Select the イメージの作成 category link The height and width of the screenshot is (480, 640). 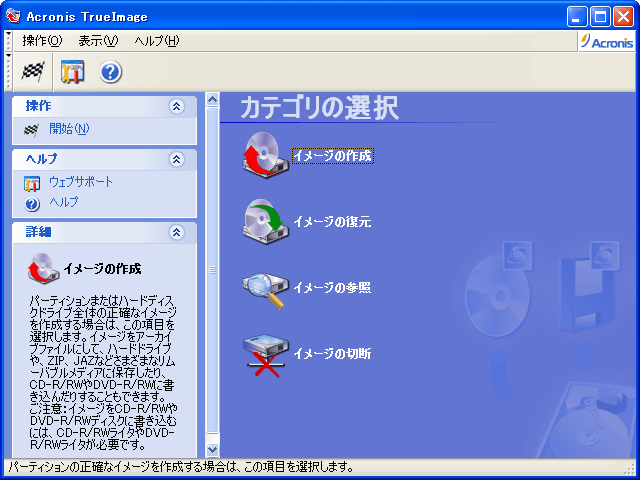point(333,156)
